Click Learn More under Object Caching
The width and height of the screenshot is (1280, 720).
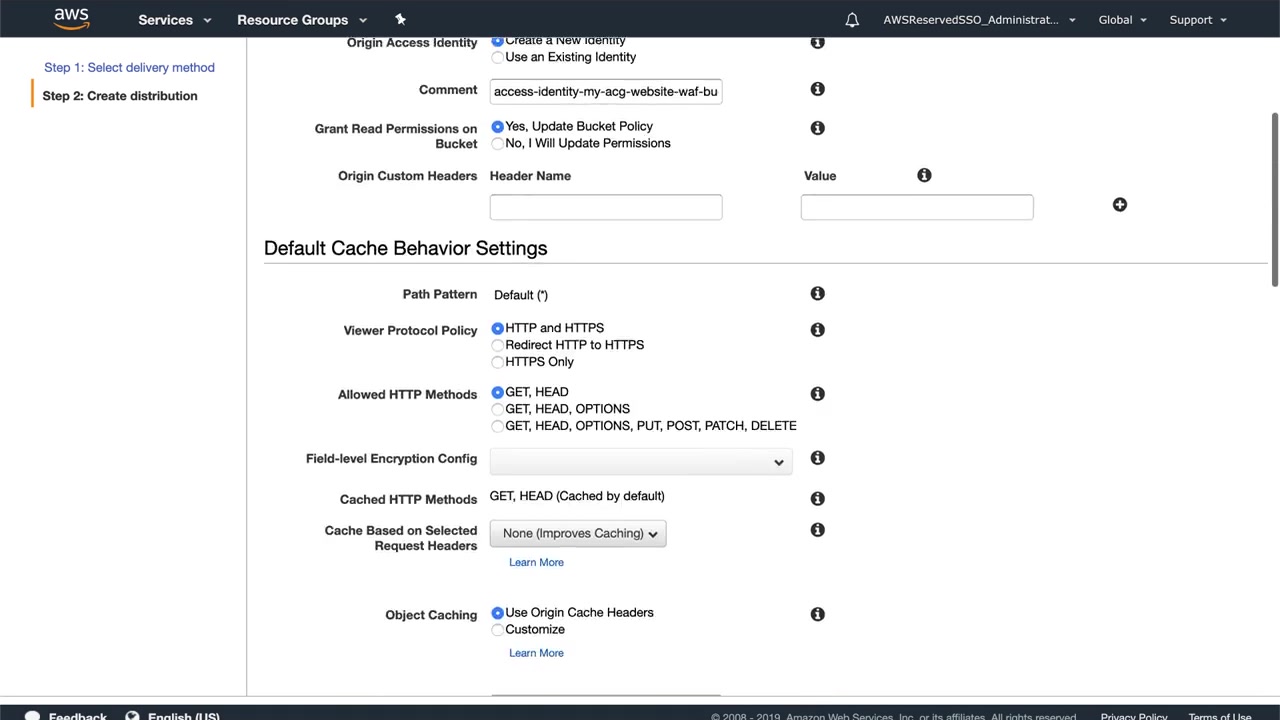536,653
